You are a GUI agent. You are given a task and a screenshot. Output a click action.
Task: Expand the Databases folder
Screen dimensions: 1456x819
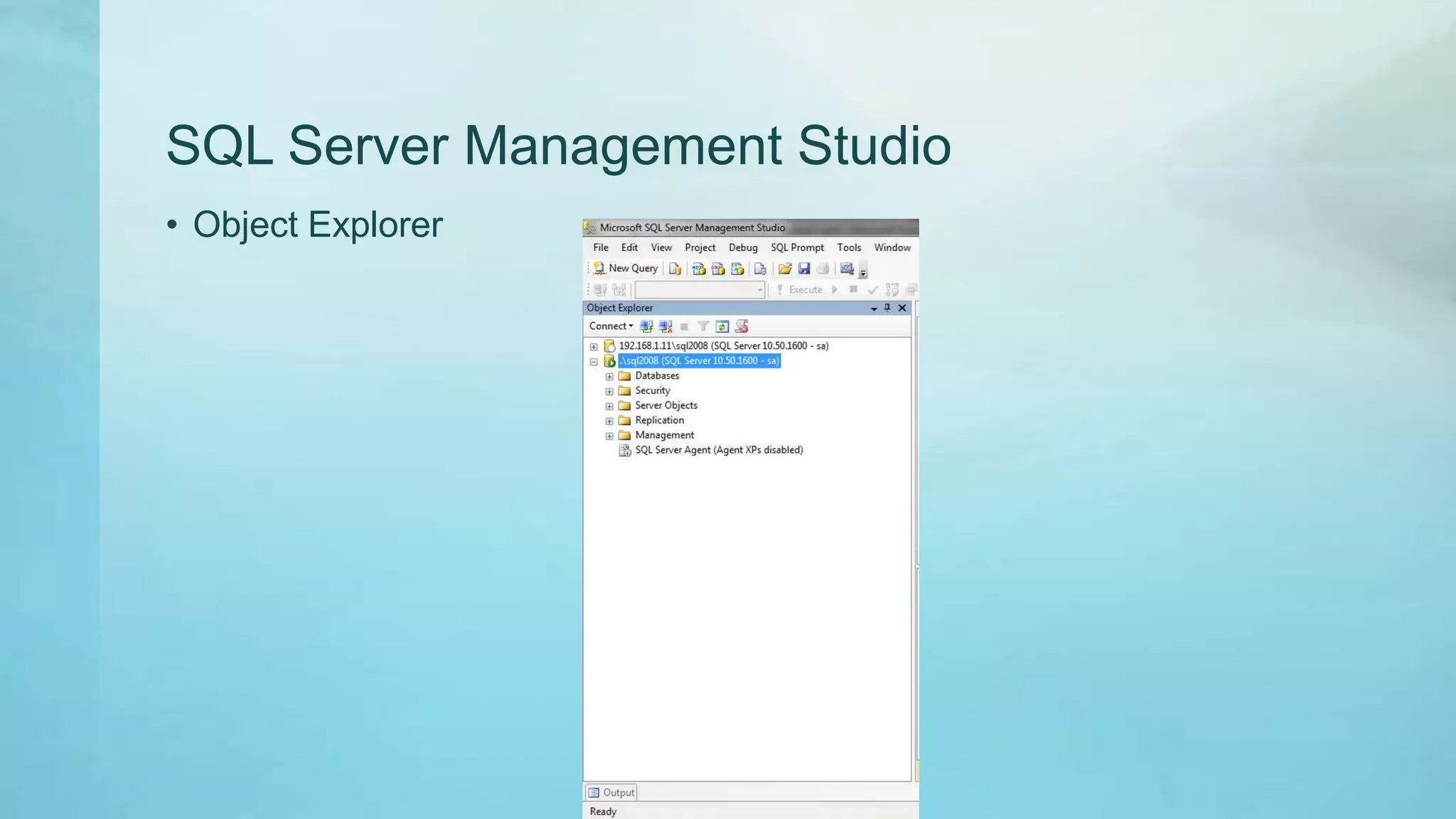pos(609,377)
